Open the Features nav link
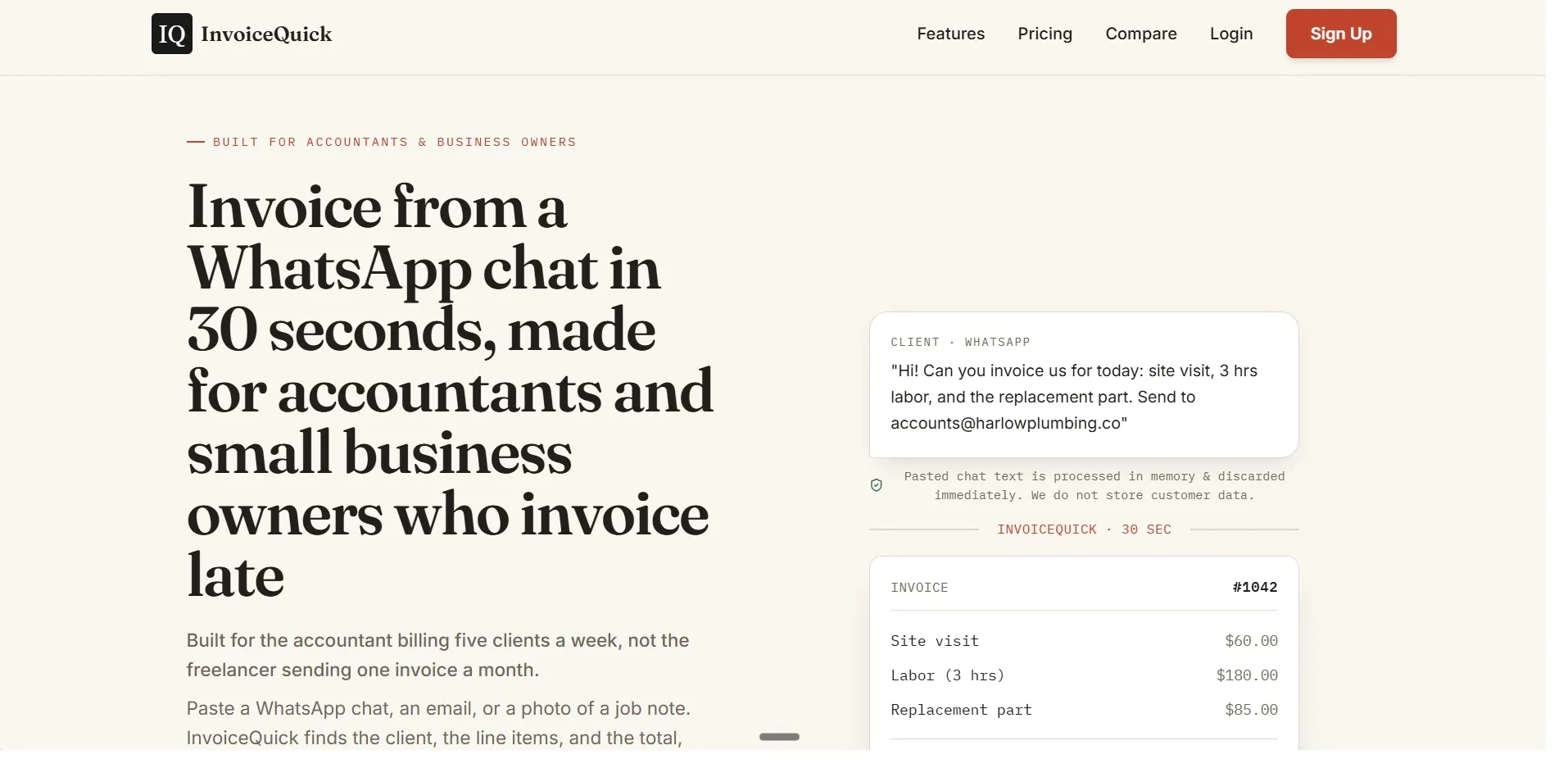Image resolution: width=1568 pixels, height=759 pixels. click(950, 34)
